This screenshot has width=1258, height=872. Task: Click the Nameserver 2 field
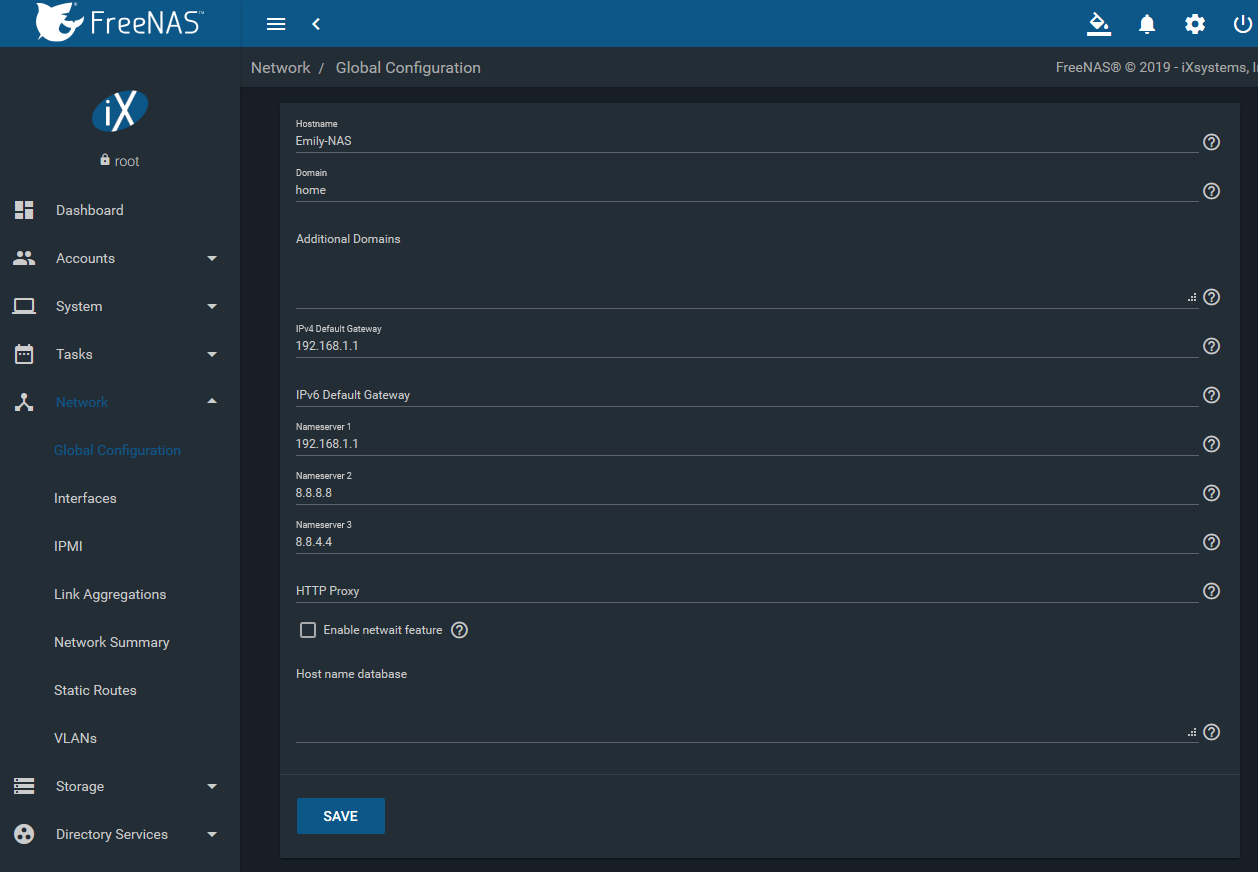click(x=747, y=493)
